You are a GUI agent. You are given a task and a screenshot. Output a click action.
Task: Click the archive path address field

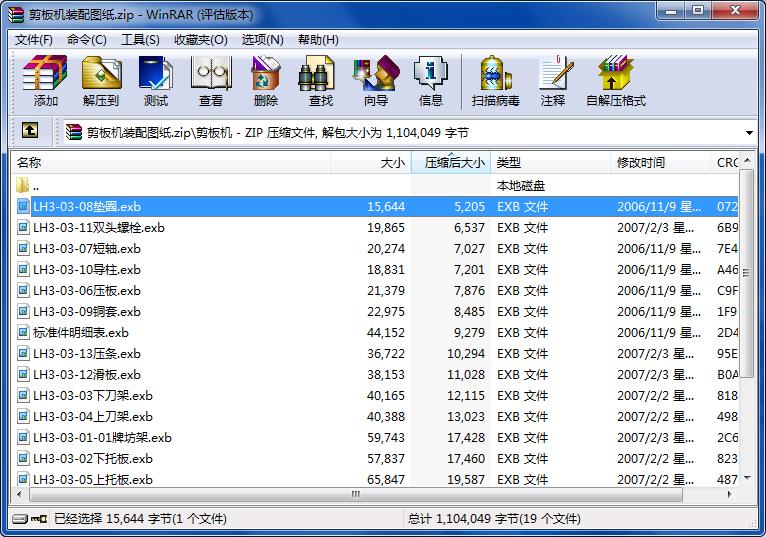[408, 132]
